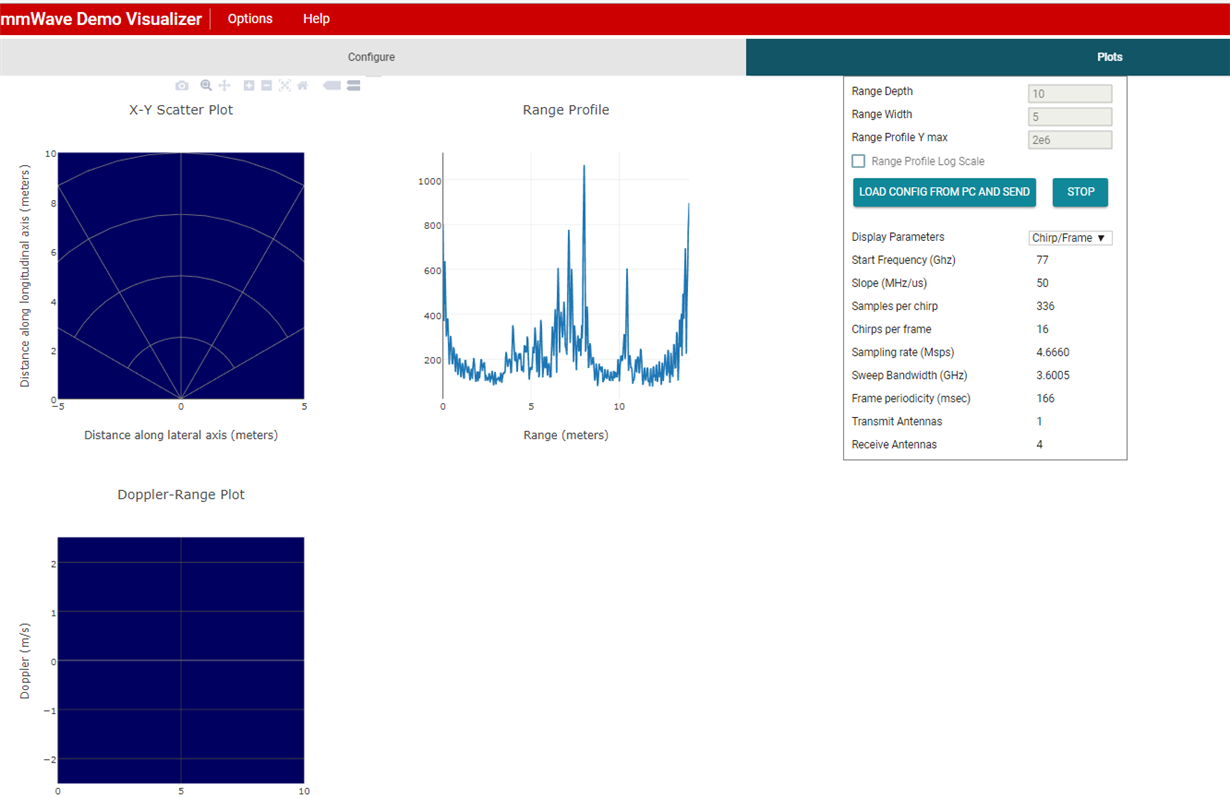Reset axes with the home icon
The height and width of the screenshot is (798, 1230).
[x=302, y=86]
